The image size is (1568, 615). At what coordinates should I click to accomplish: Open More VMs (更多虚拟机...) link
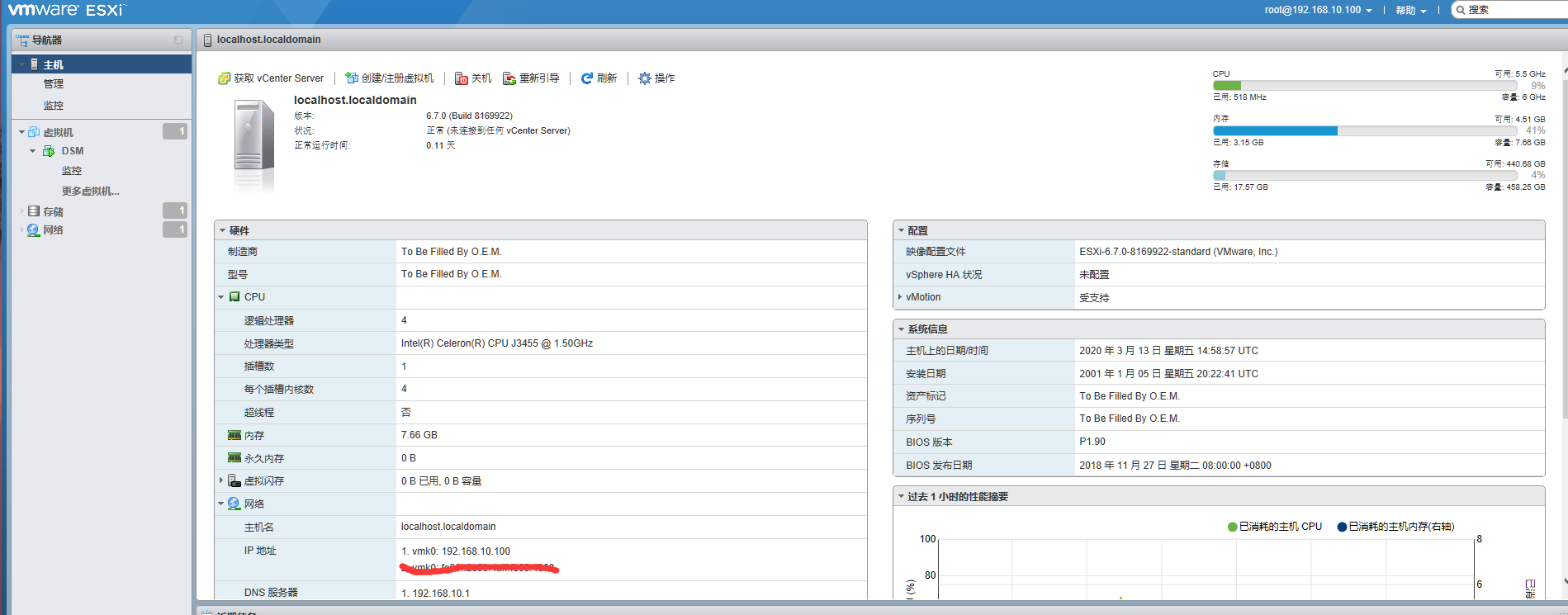point(91,191)
